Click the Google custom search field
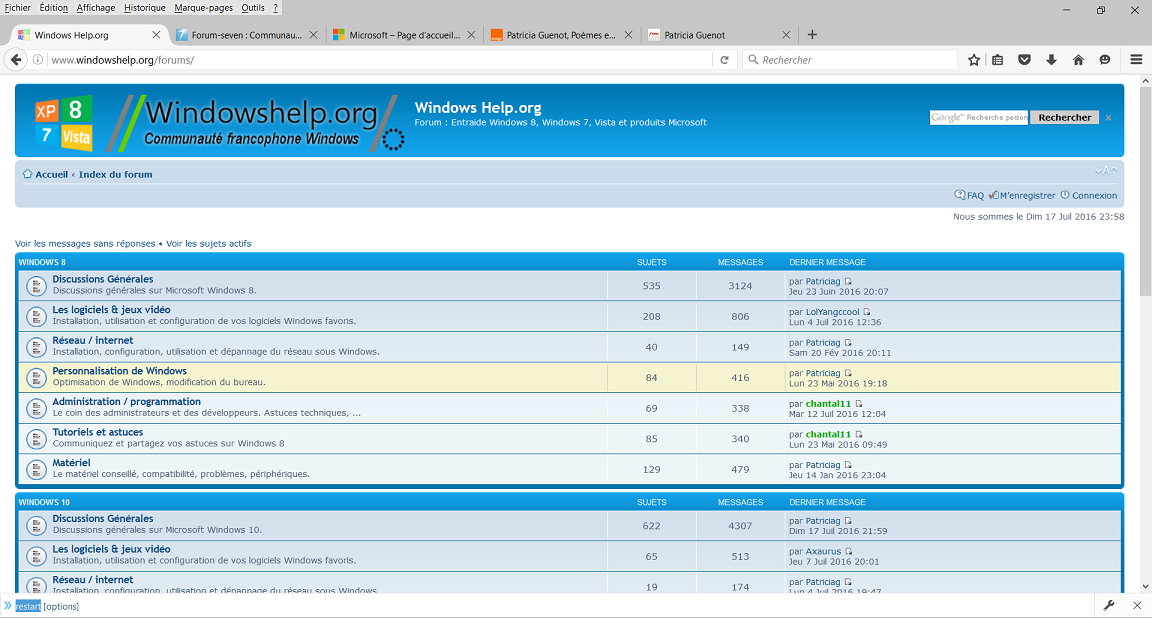Image resolution: width=1152 pixels, height=618 pixels. coord(978,118)
